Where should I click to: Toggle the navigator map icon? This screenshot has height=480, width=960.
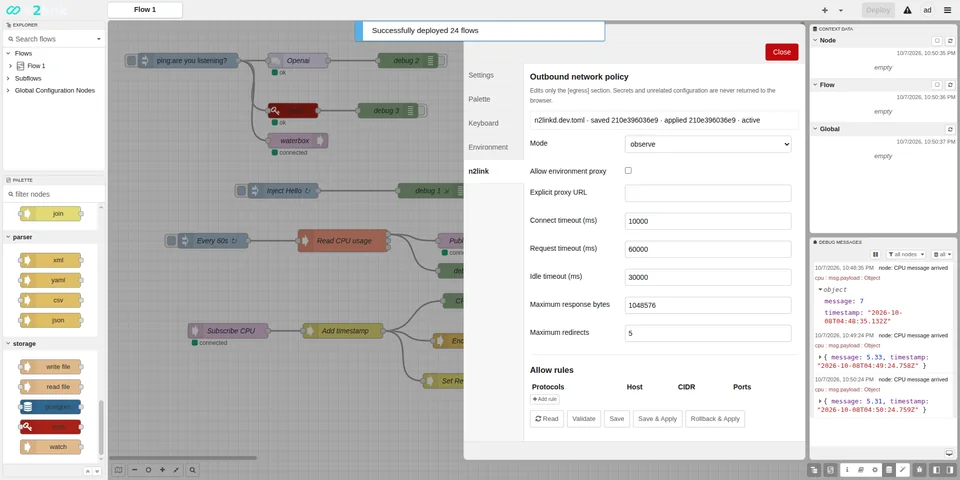pyautogui.click(x=119, y=470)
